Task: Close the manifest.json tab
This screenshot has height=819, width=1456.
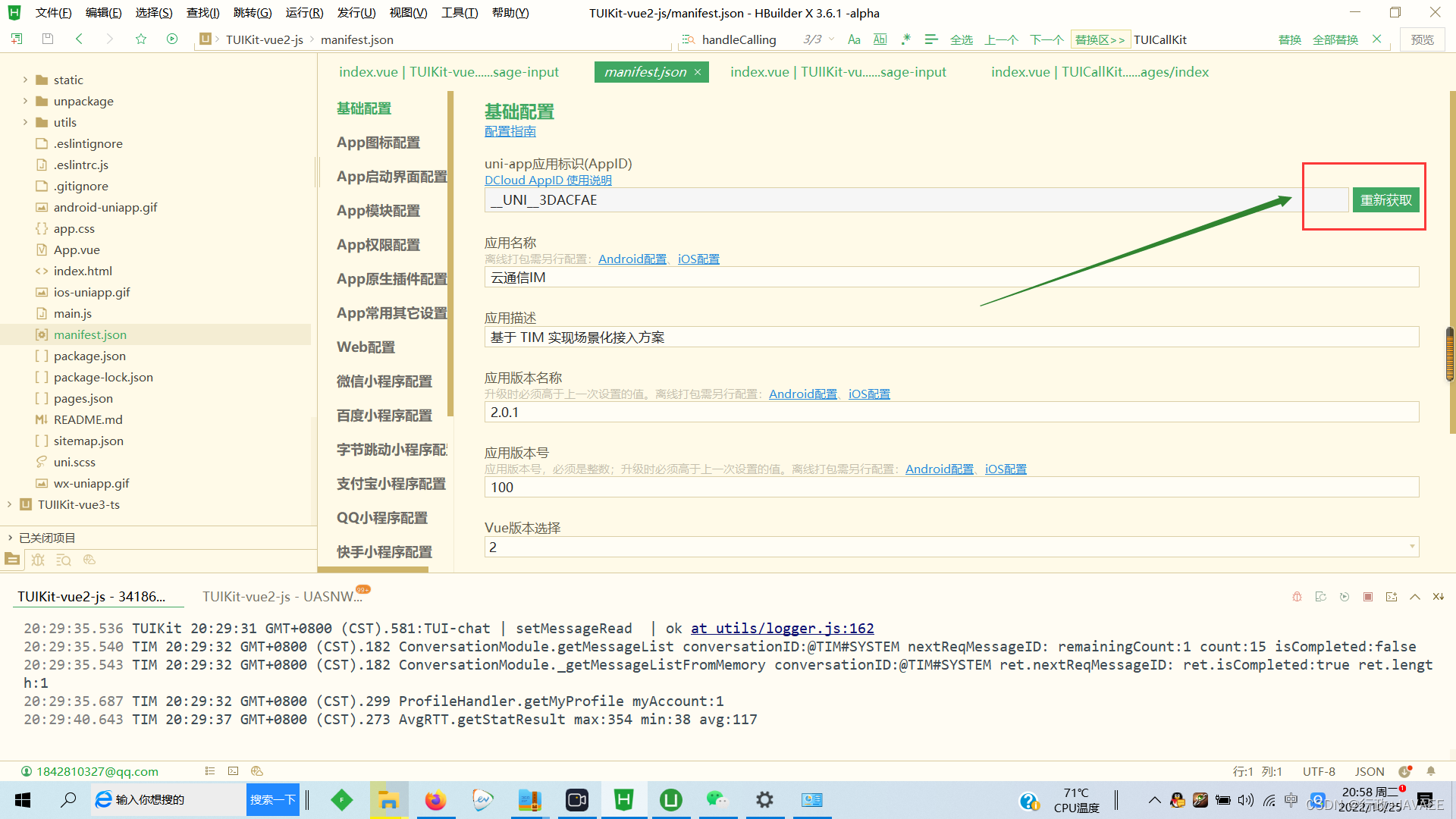Action: click(x=698, y=72)
